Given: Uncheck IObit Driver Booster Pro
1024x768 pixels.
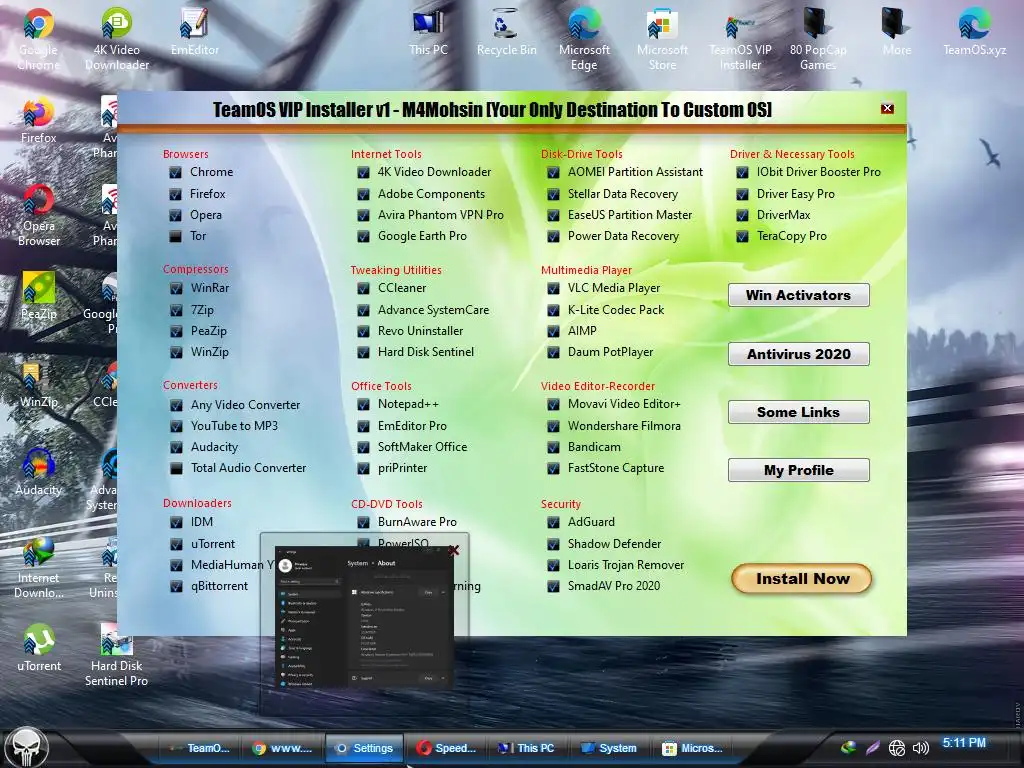Looking at the screenshot, I should point(742,172).
